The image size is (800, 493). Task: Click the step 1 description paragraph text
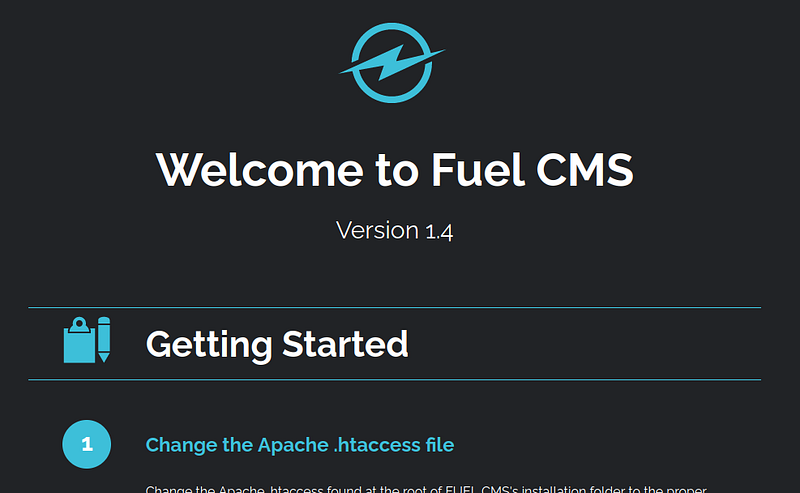coord(426,489)
